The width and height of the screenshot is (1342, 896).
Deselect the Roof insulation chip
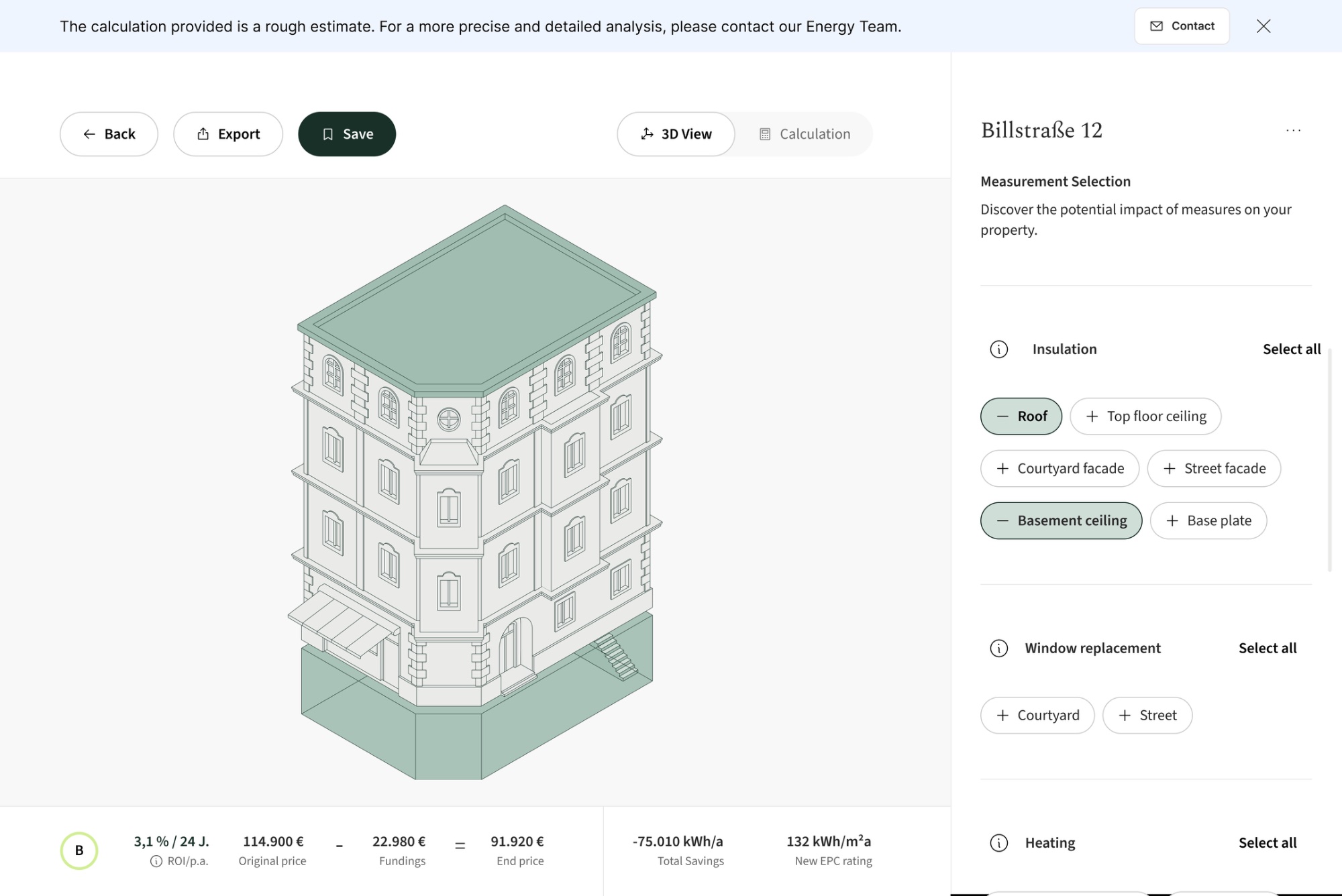[x=1021, y=416]
